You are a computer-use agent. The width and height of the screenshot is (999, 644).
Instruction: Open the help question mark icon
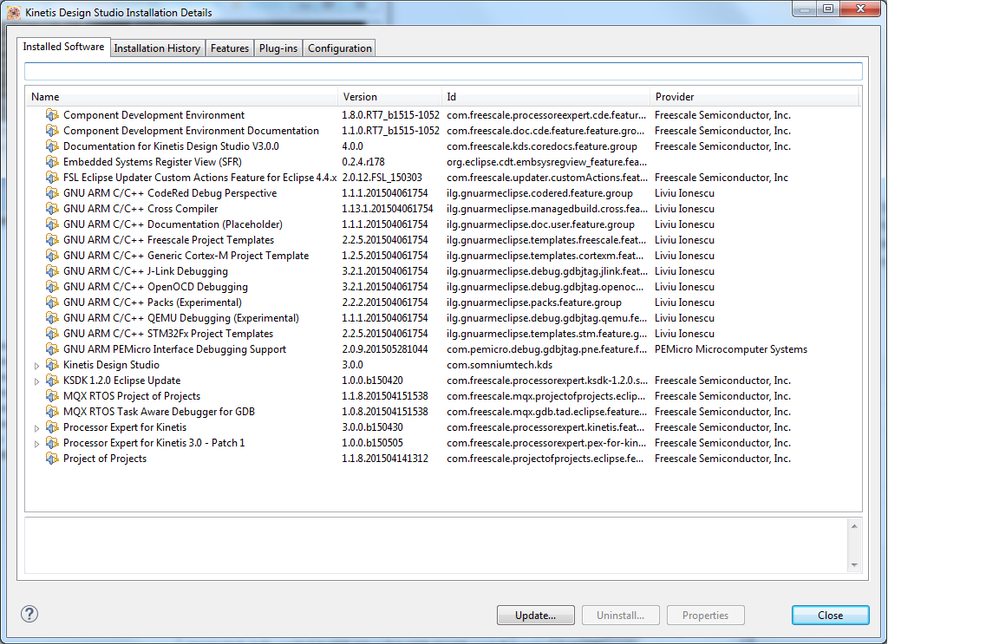coord(29,614)
